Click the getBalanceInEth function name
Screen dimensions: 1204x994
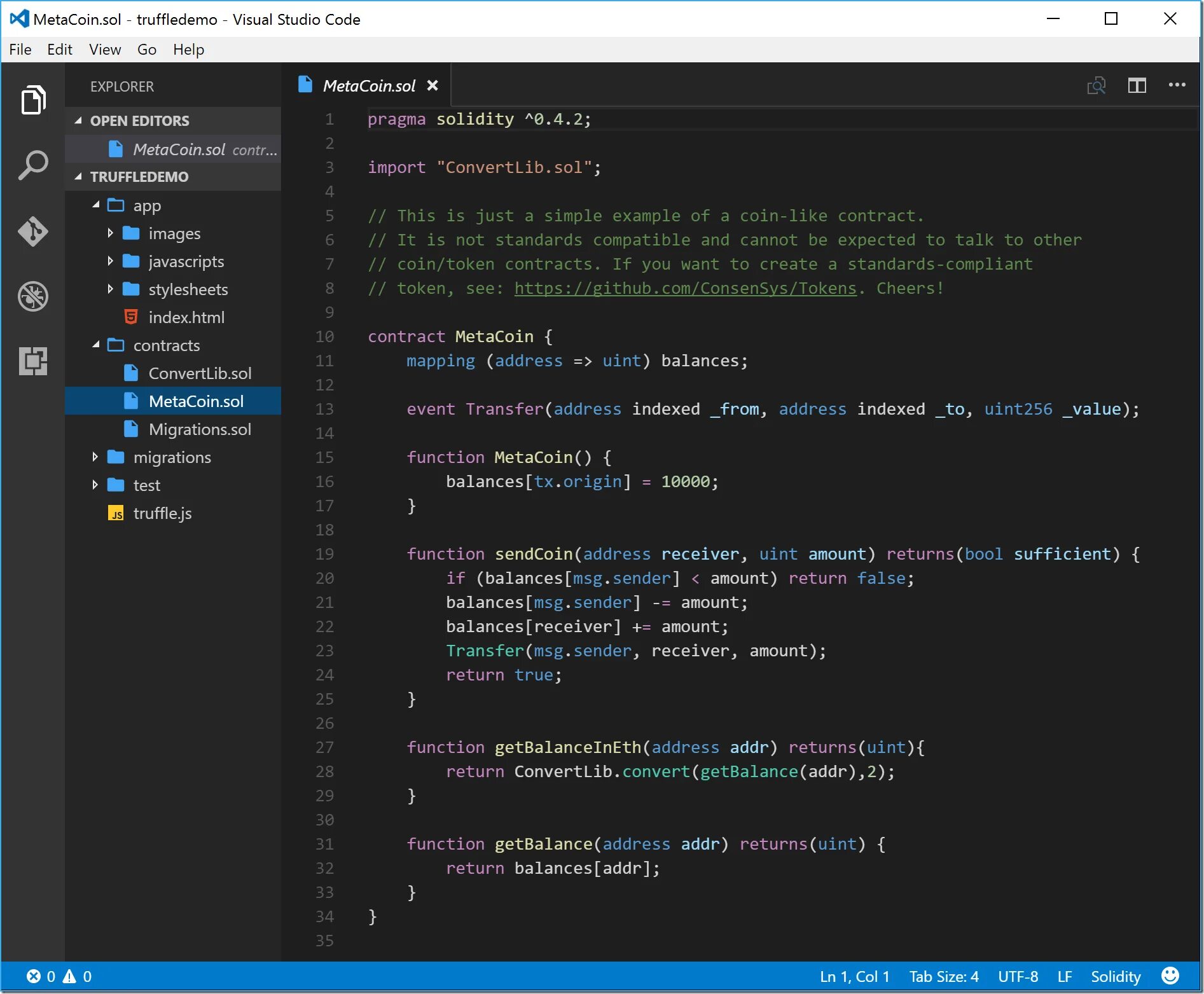click(568, 747)
